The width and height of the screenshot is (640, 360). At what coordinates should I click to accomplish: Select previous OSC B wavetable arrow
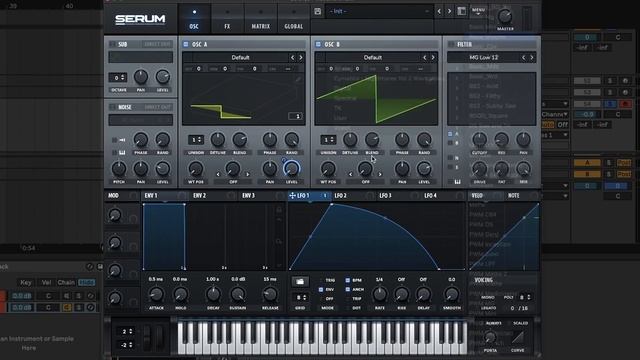424,58
